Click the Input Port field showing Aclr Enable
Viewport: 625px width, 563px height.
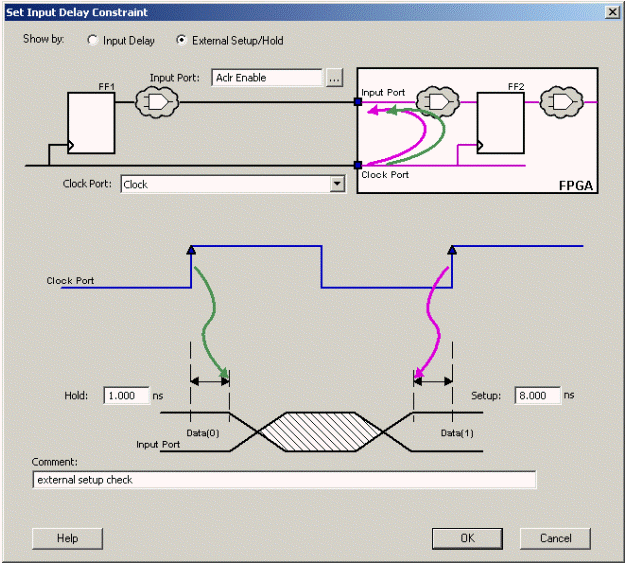[x=267, y=77]
